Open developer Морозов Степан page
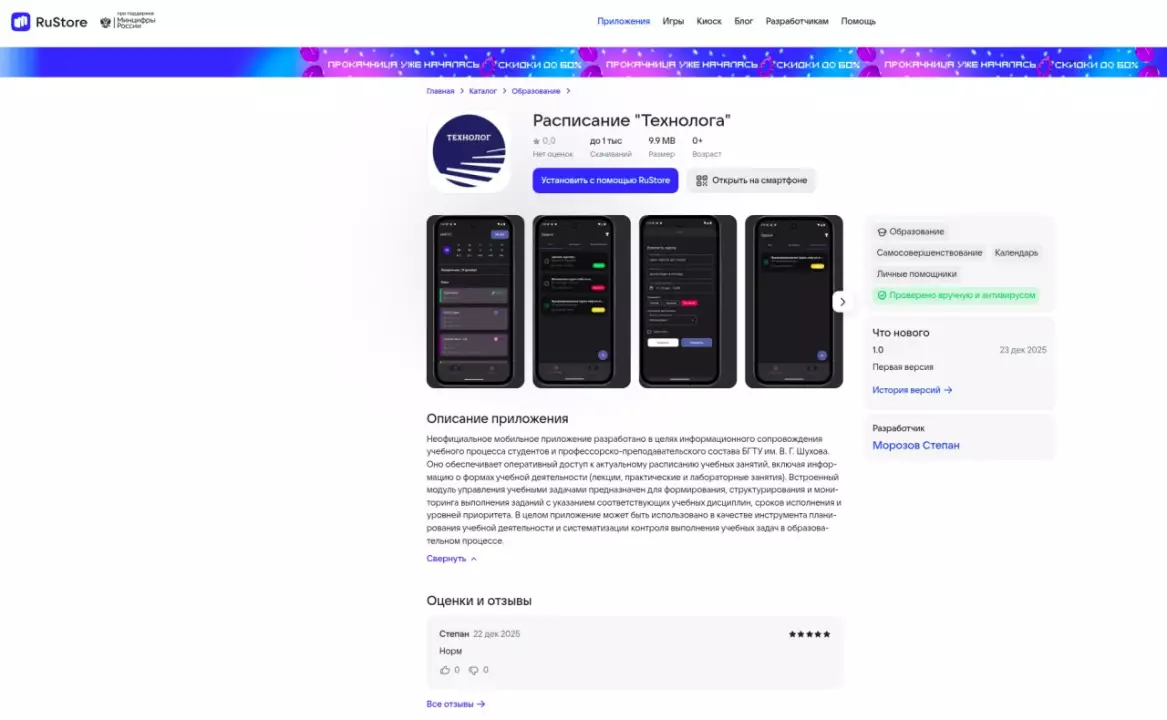 click(x=915, y=445)
